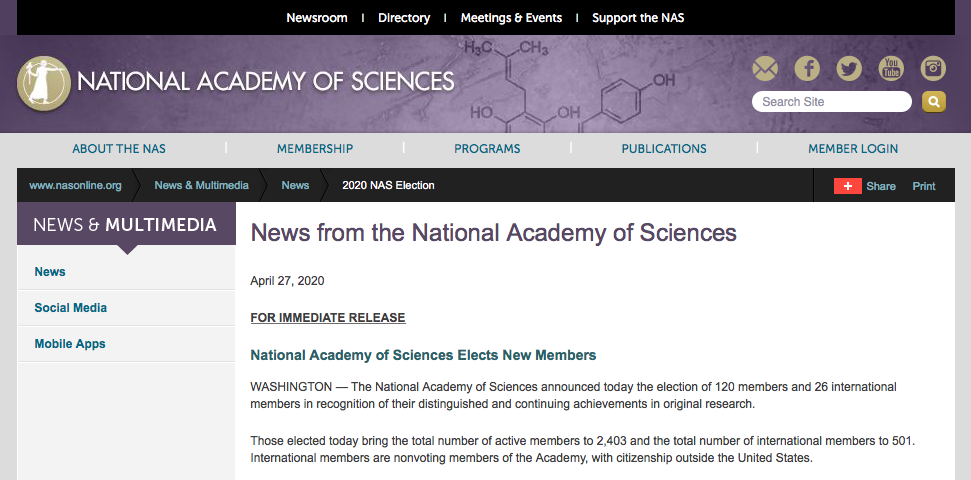This screenshot has height=480, width=971.
Task: Expand the Publications navigation menu
Action: pos(664,149)
